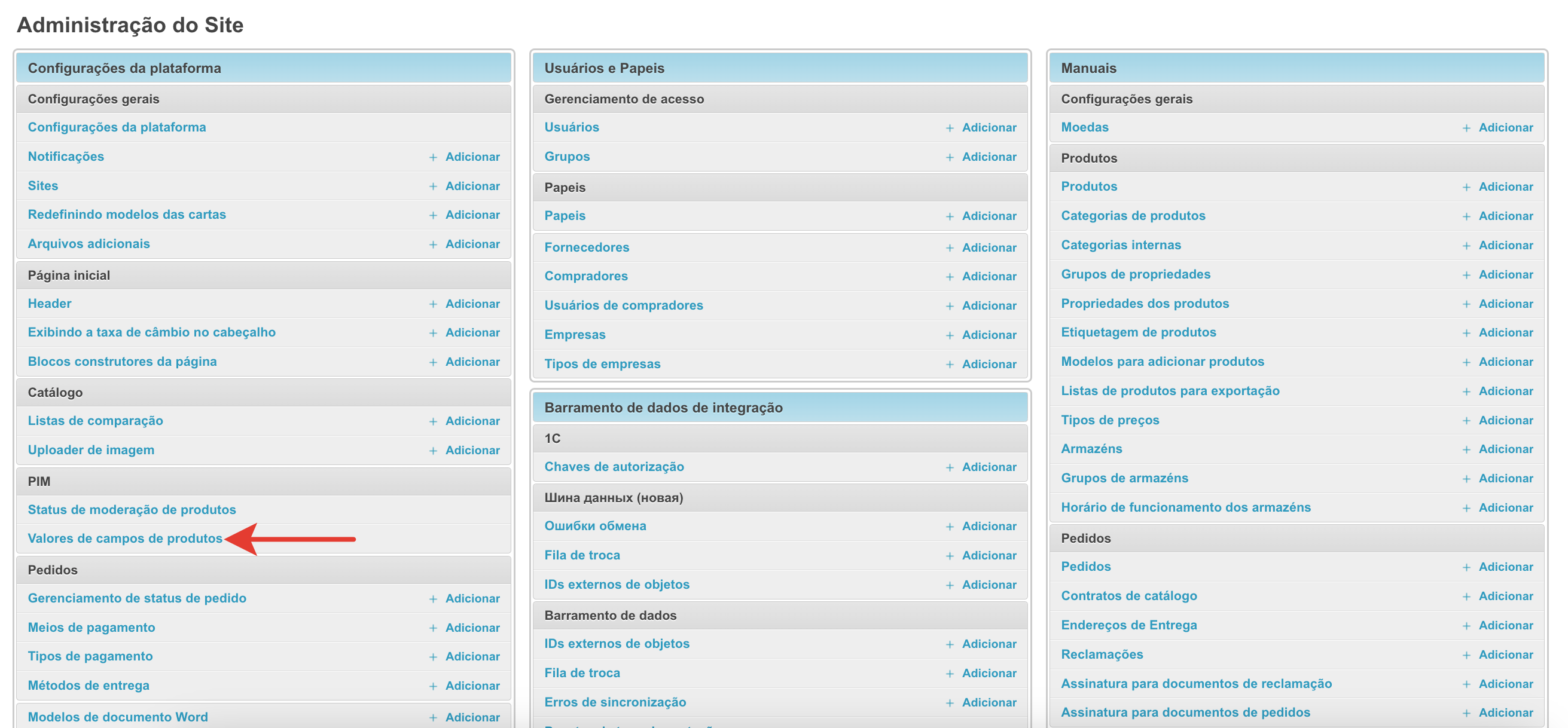Open IDs externos de objetos under Barramento de dados

[617, 644]
